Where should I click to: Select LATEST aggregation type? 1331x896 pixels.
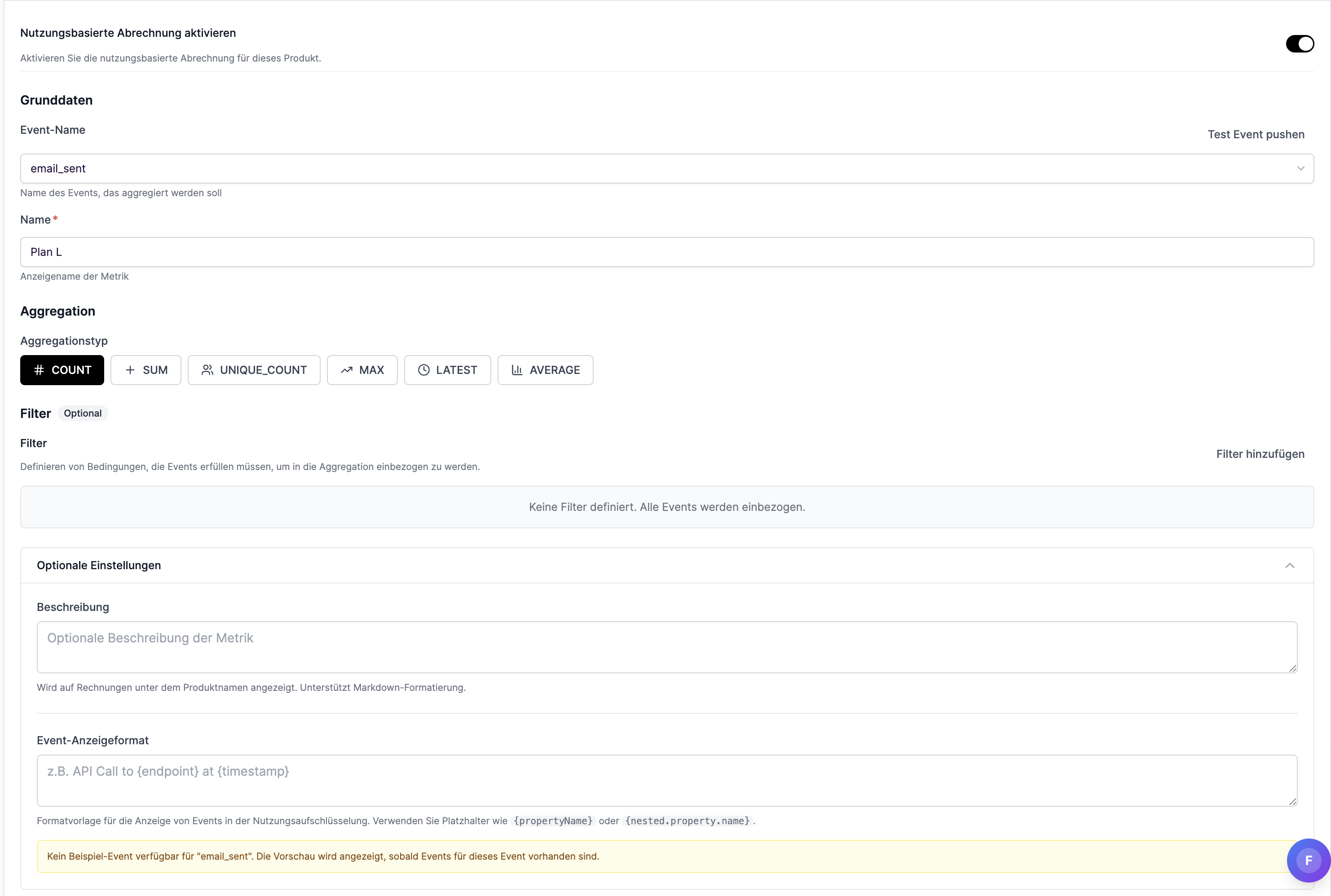tap(447, 370)
